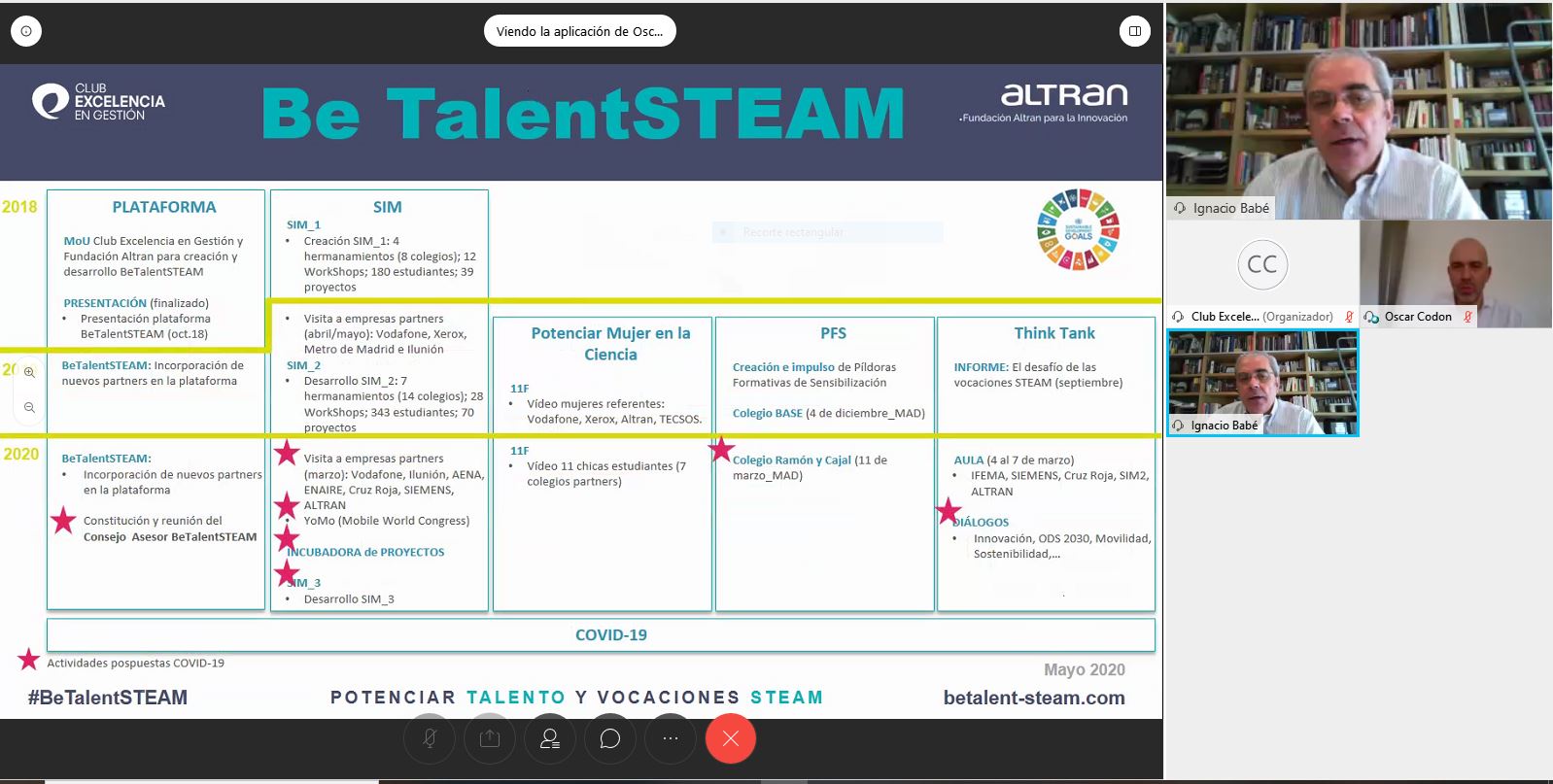Click the Sustainable Development Goals wheel logo
The image size is (1553, 784).
[x=1078, y=229]
